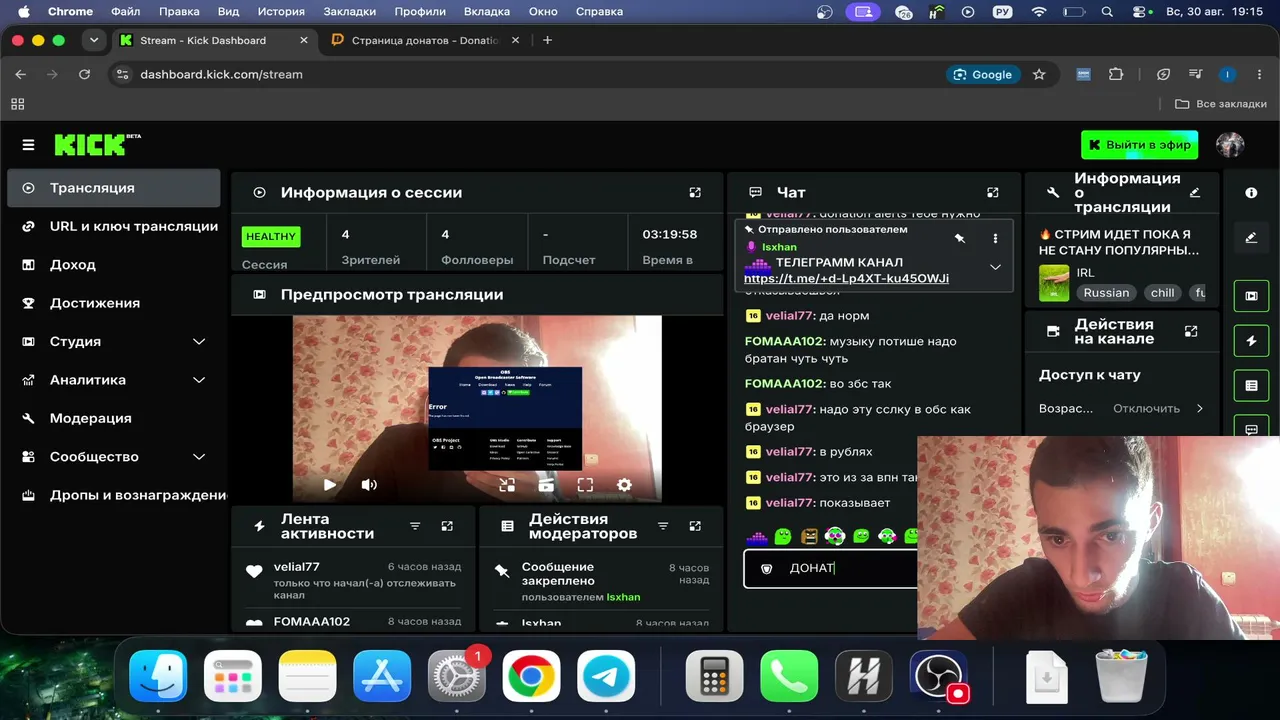This screenshot has height=720, width=1280.
Task: Expand the Студия sidebar section
Action: coord(114,341)
